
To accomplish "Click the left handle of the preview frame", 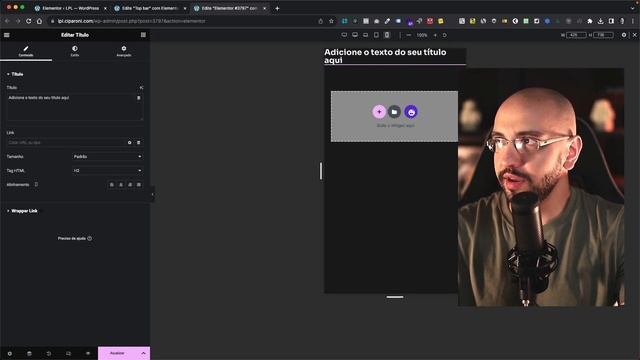I will (321, 171).
